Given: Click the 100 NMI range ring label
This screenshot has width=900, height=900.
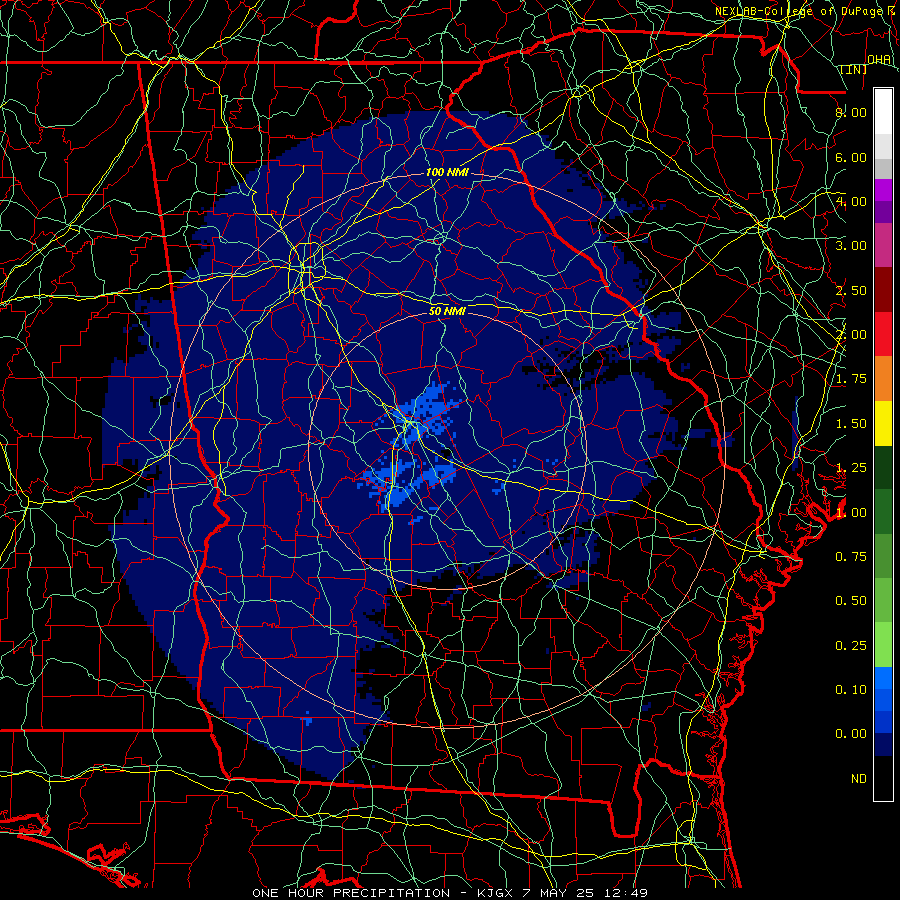Looking at the screenshot, I should [x=447, y=172].
